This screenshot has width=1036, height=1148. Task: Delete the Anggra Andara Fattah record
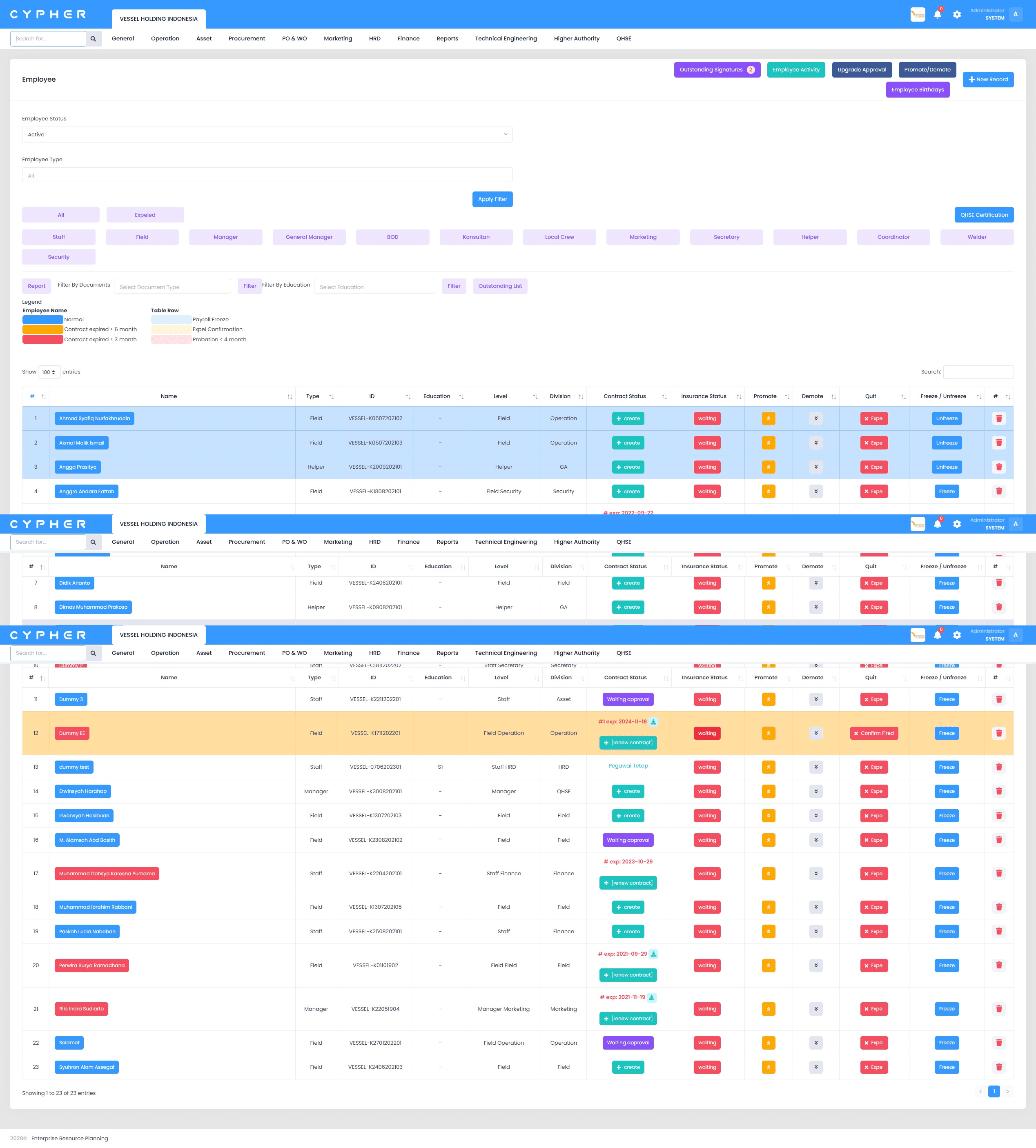[x=998, y=491]
